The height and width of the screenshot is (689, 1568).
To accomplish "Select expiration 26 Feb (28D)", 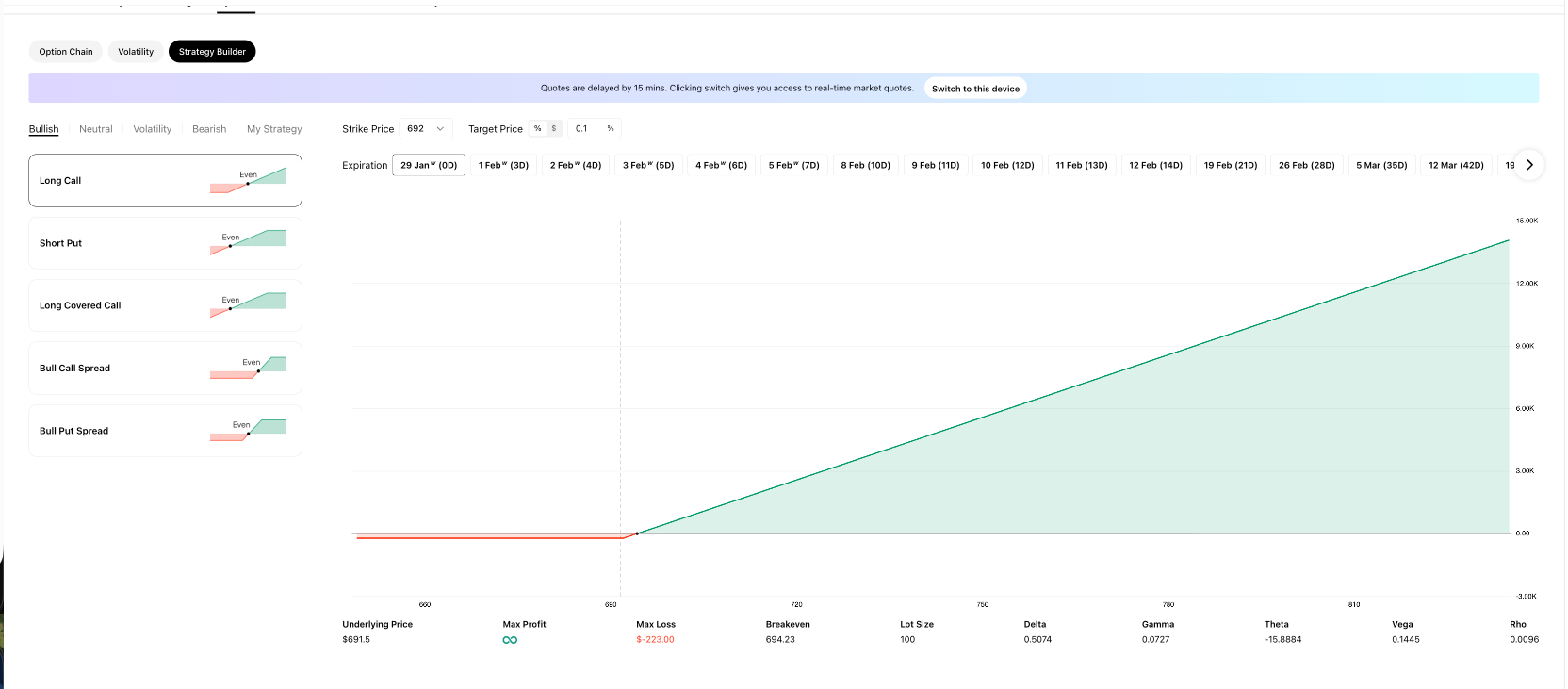I will point(1306,165).
